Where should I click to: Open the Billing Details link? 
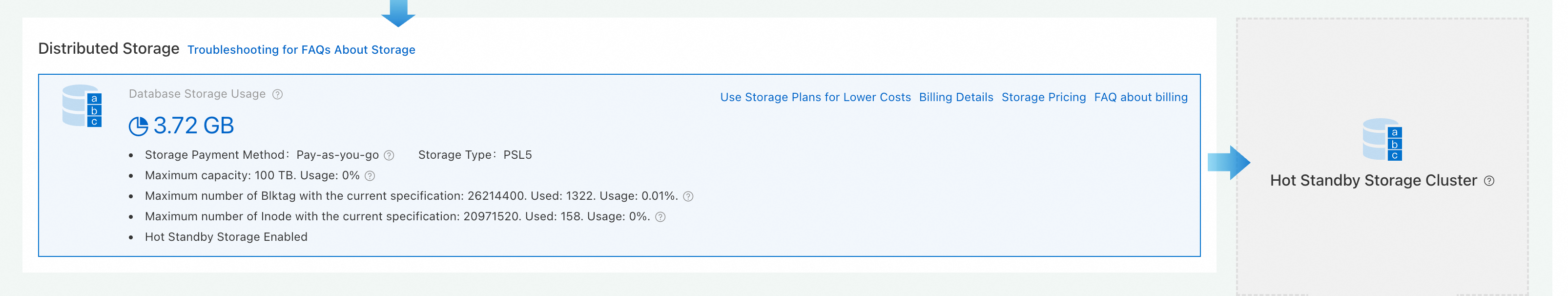coord(956,98)
